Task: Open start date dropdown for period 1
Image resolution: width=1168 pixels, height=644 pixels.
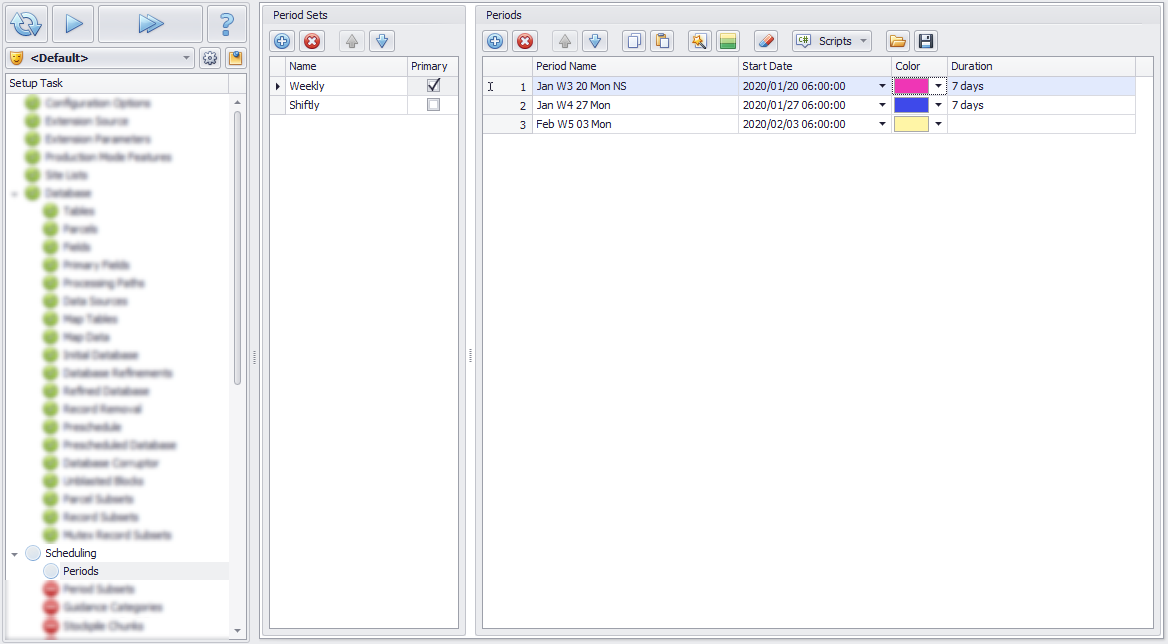Action: [883, 86]
